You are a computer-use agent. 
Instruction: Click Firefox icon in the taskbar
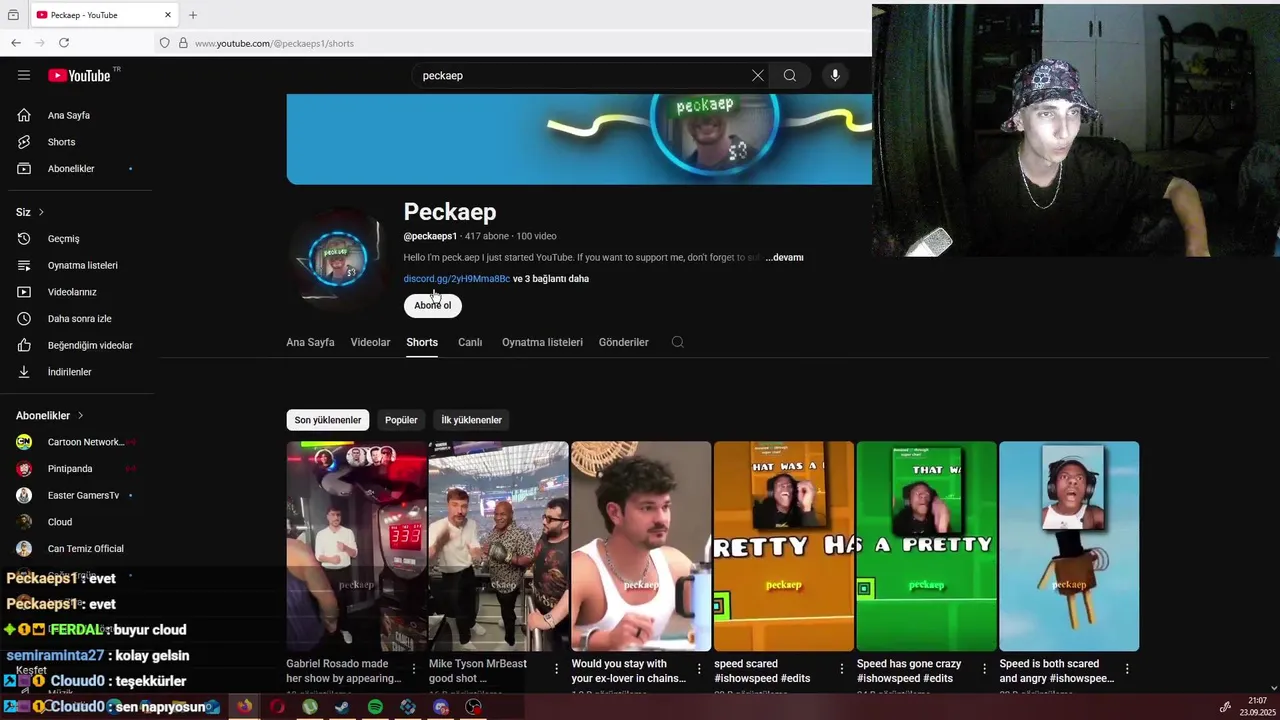244,707
